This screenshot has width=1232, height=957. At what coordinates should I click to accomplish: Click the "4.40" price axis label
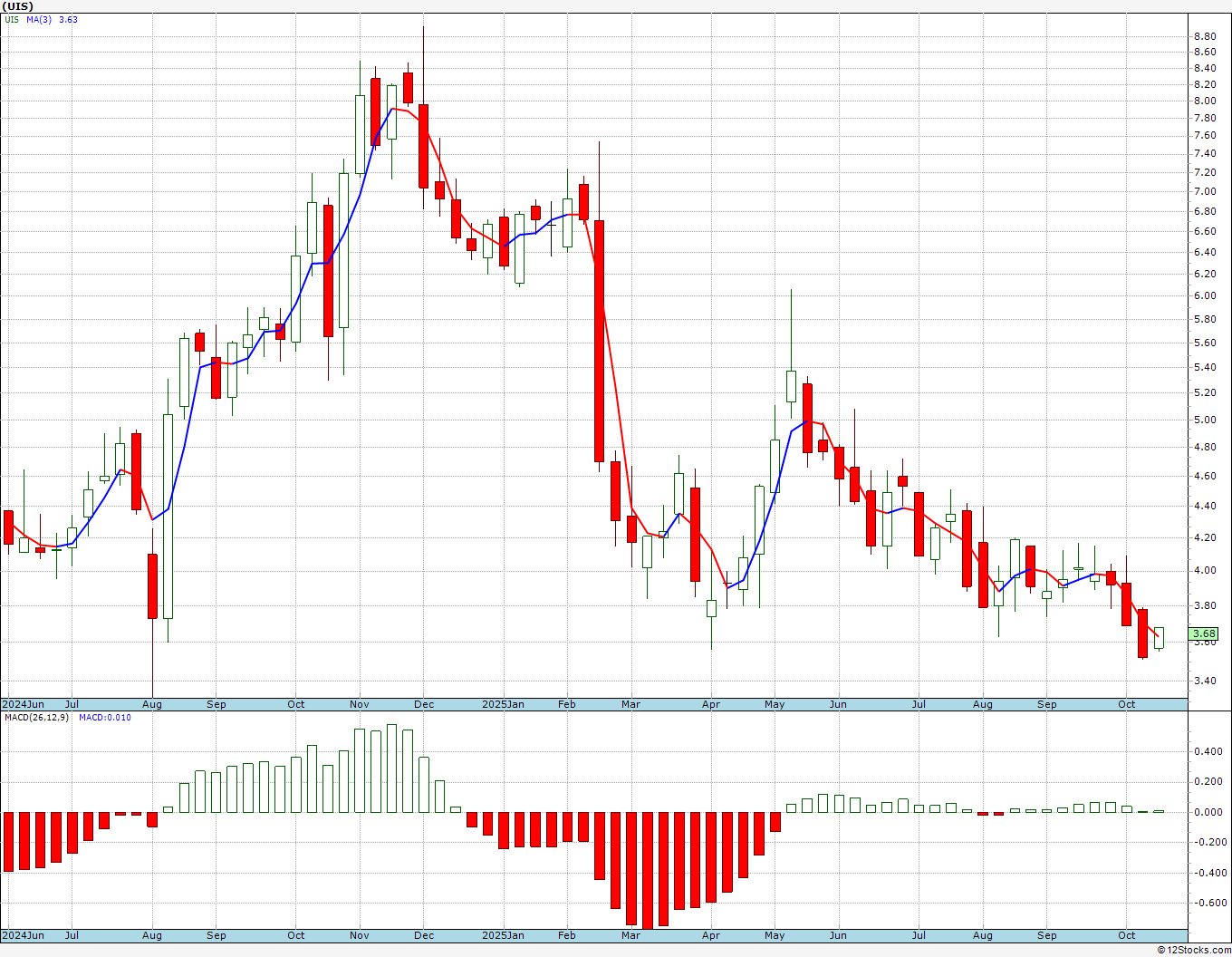tap(1205, 506)
